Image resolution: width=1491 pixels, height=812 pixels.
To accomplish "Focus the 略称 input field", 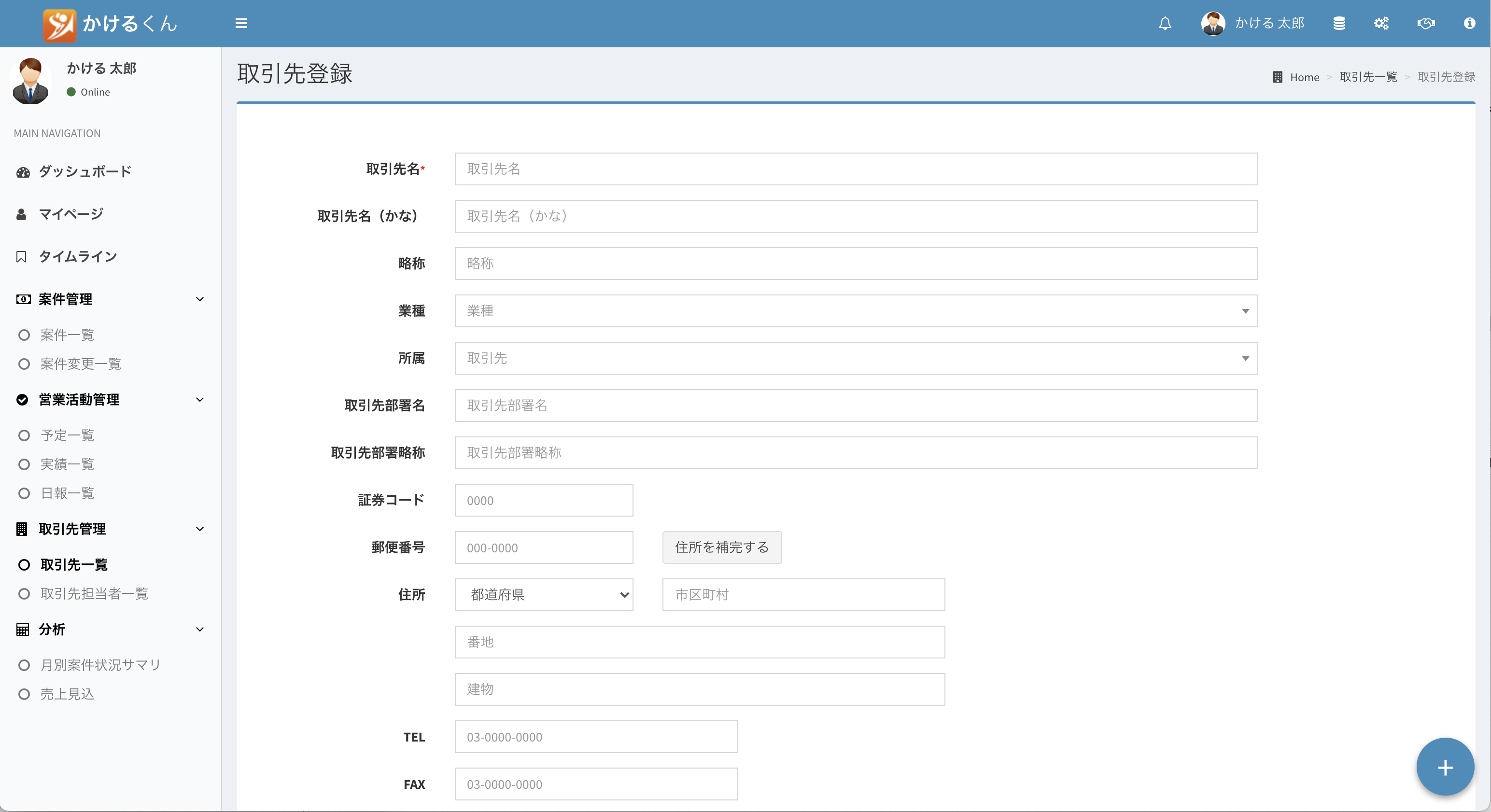I will tap(856, 263).
